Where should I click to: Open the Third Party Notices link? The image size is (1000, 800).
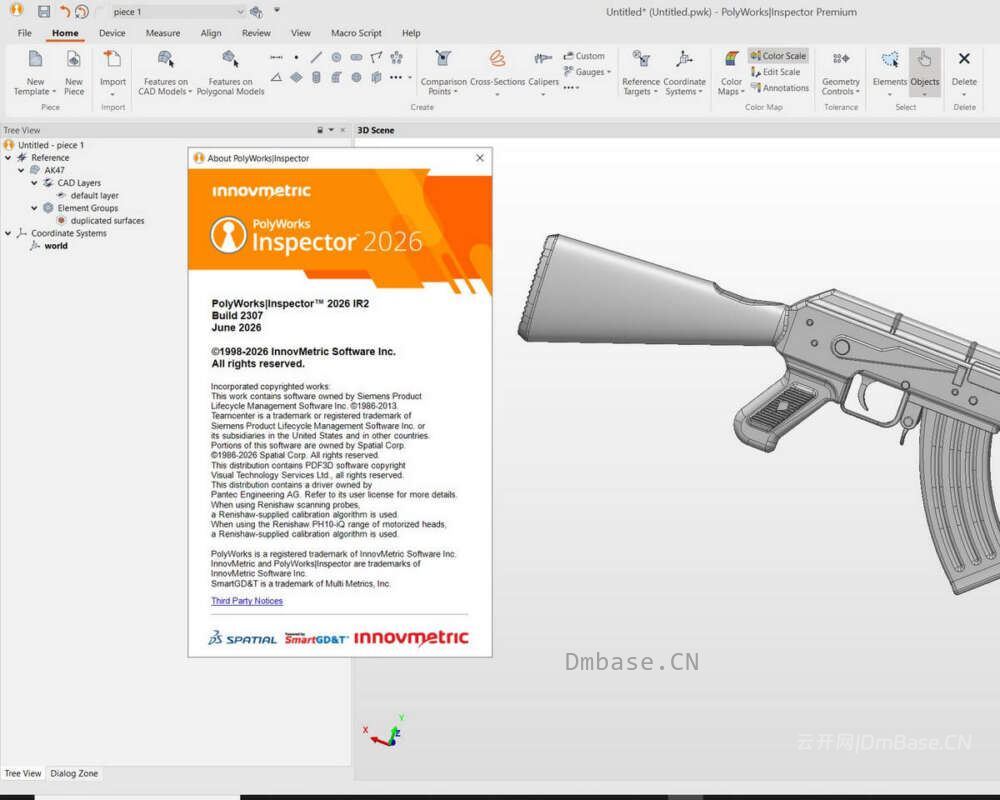[x=247, y=601]
